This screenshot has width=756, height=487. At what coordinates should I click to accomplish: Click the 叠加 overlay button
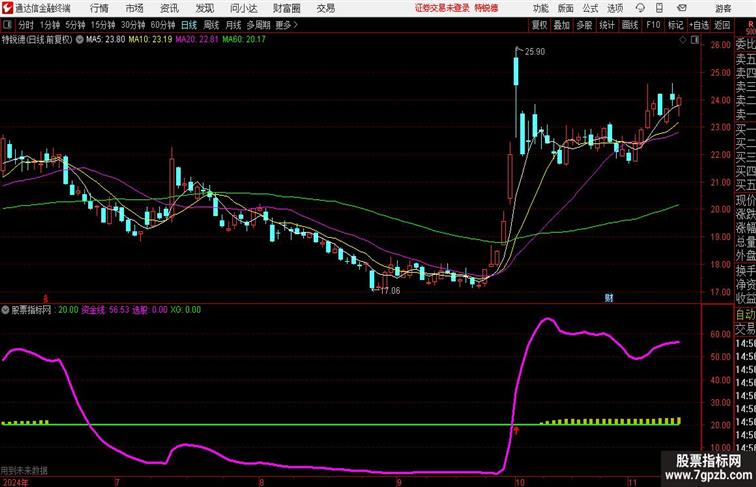point(561,25)
